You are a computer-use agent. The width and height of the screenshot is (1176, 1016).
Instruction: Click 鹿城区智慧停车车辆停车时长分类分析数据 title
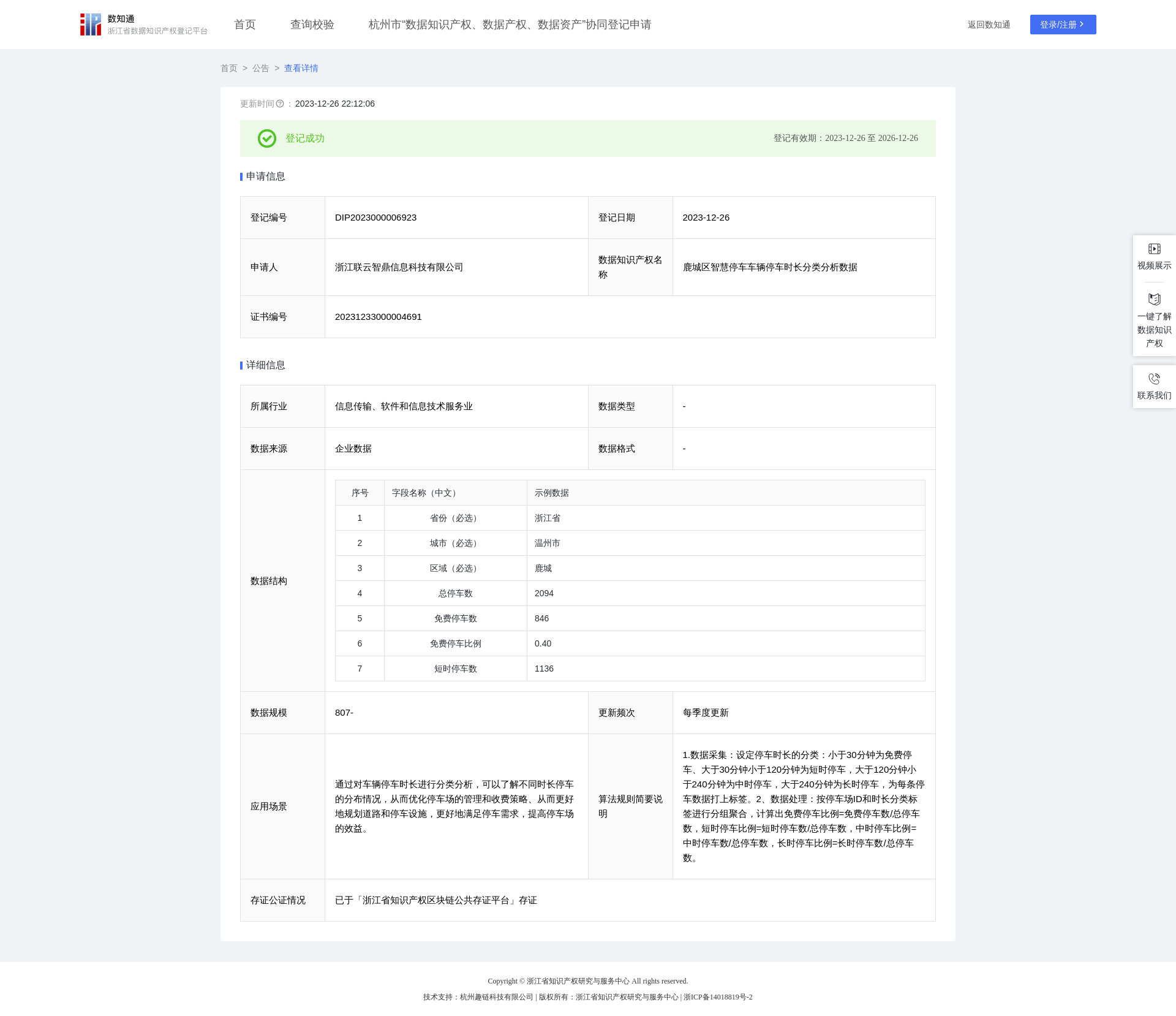pos(770,267)
